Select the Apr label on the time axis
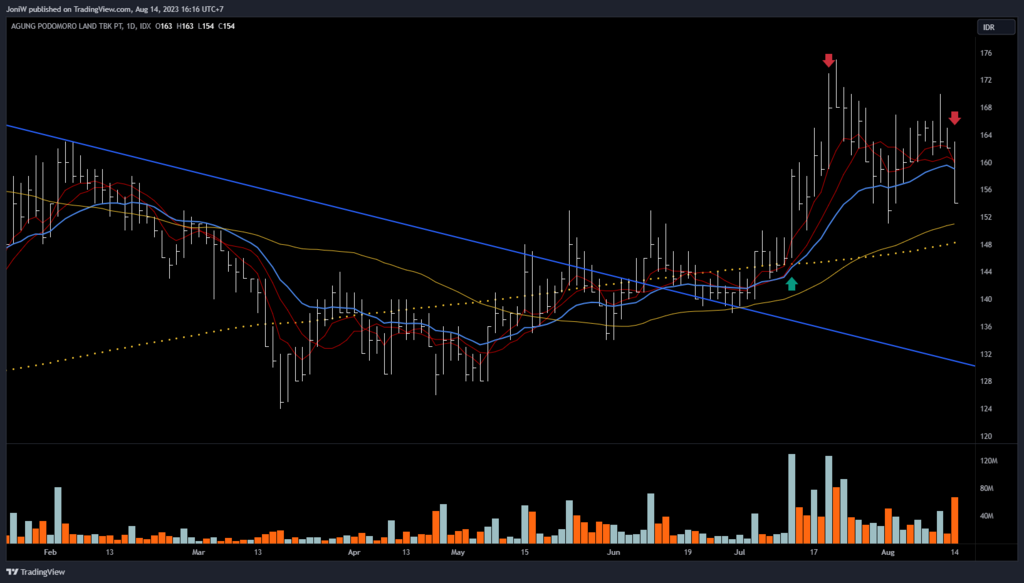 pyautogui.click(x=353, y=551)
